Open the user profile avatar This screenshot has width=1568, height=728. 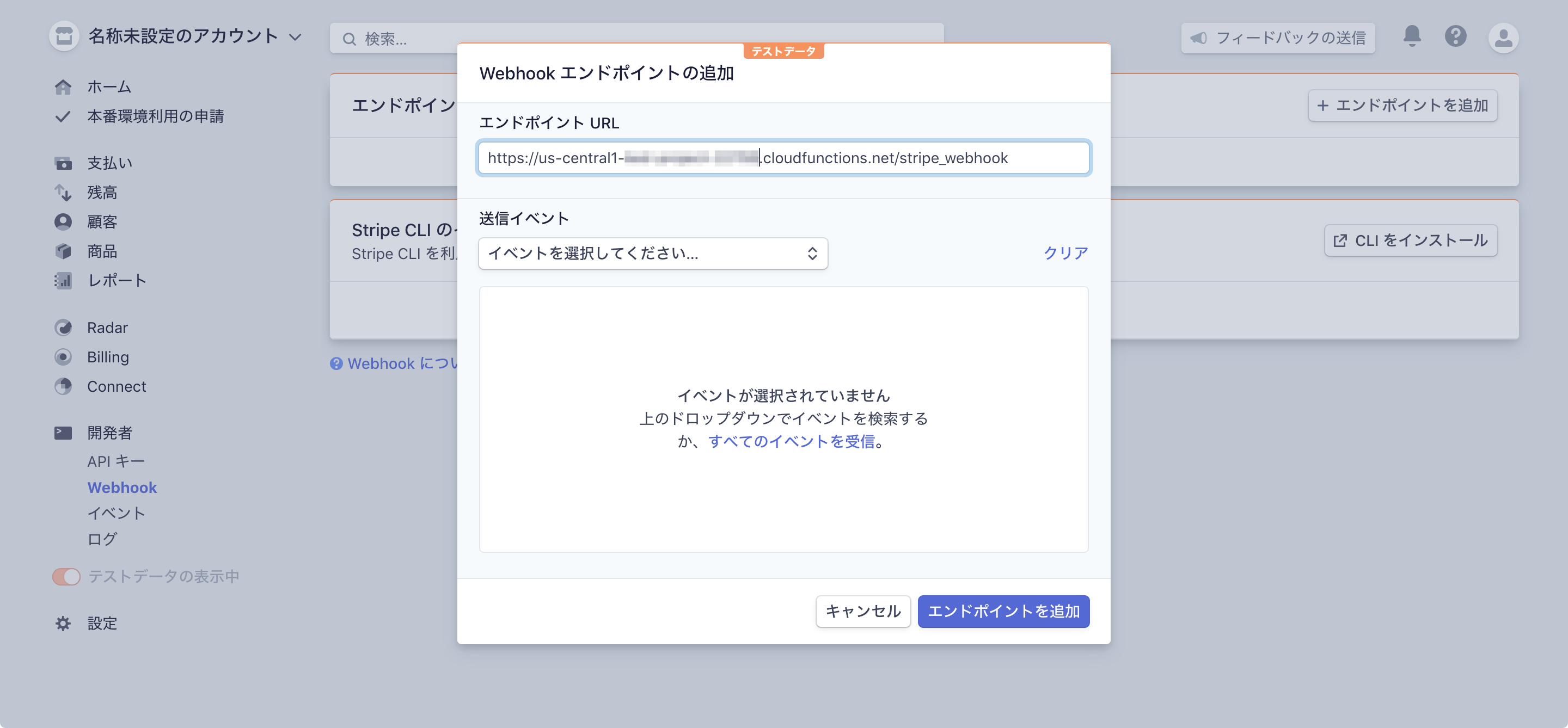pos(1503,37)
